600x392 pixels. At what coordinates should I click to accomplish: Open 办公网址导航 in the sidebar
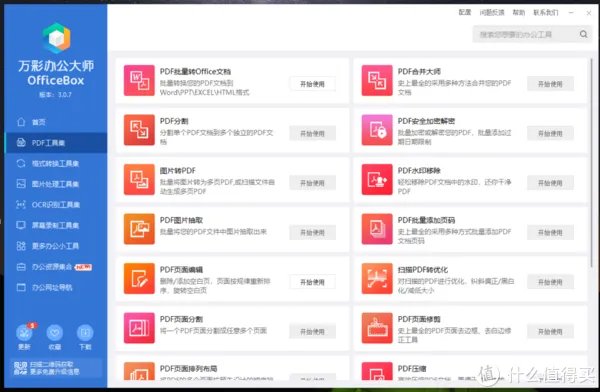[x=56, y=287]
